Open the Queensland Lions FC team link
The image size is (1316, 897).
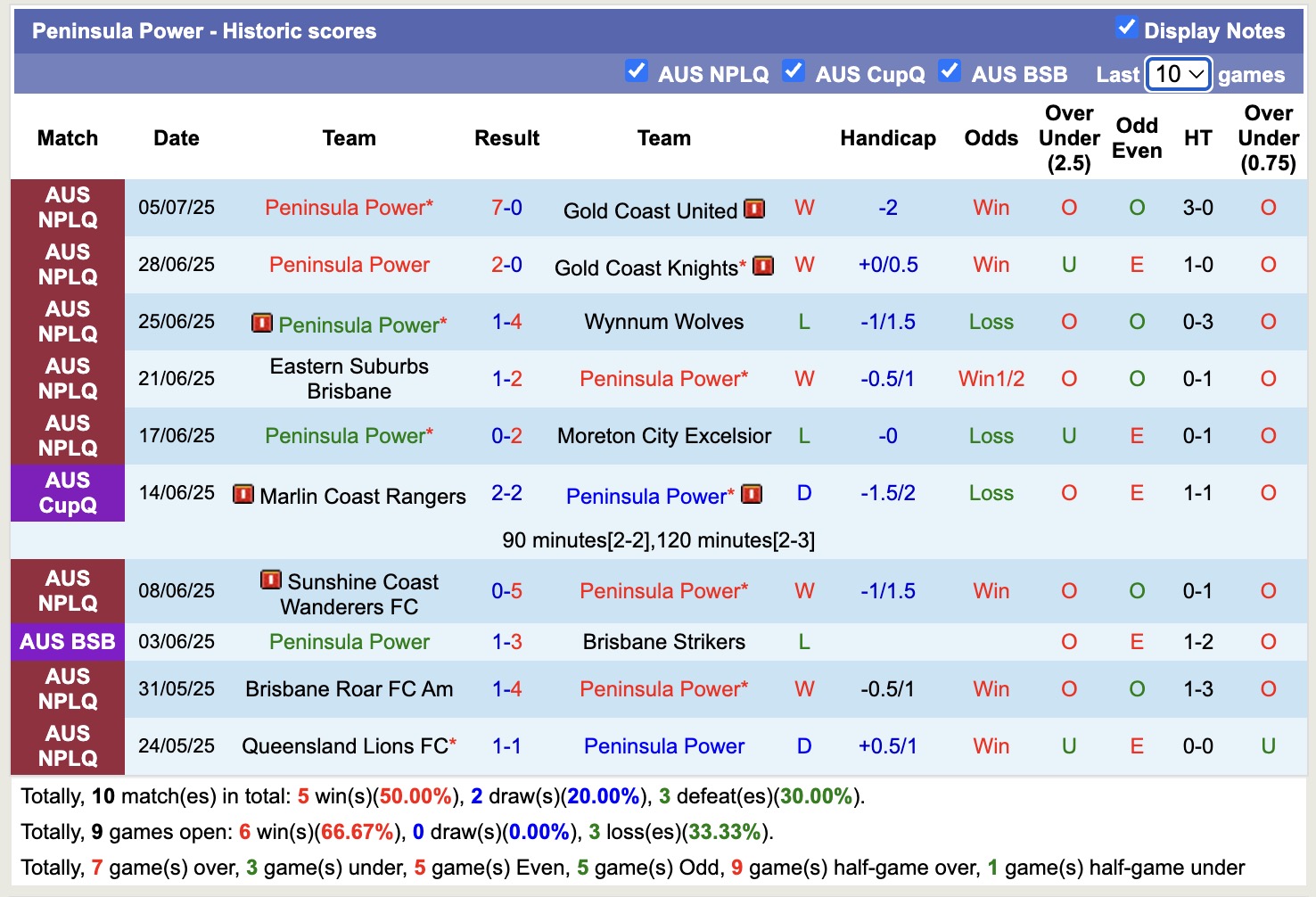[348, 746]
